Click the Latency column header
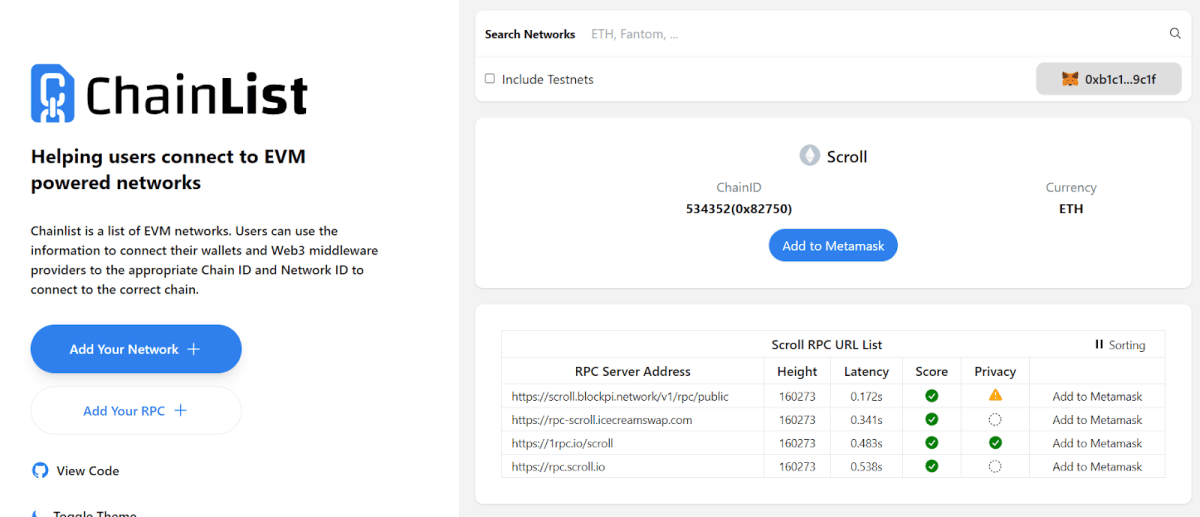Viewport: 1200px width, 517px height. (866, 372)
